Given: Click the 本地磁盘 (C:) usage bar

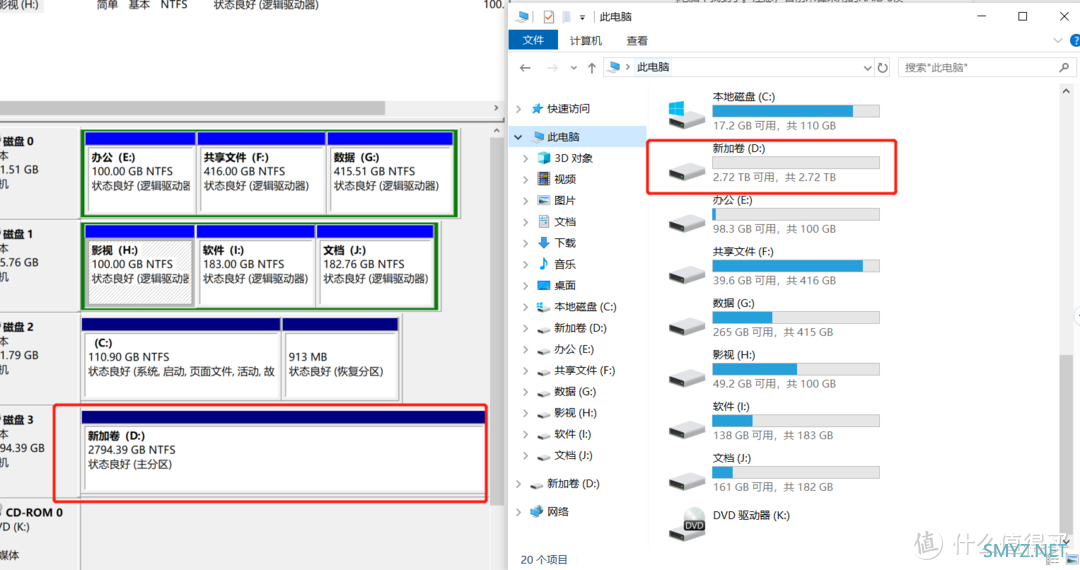Looking at the screenshot, I should (796, 111).
